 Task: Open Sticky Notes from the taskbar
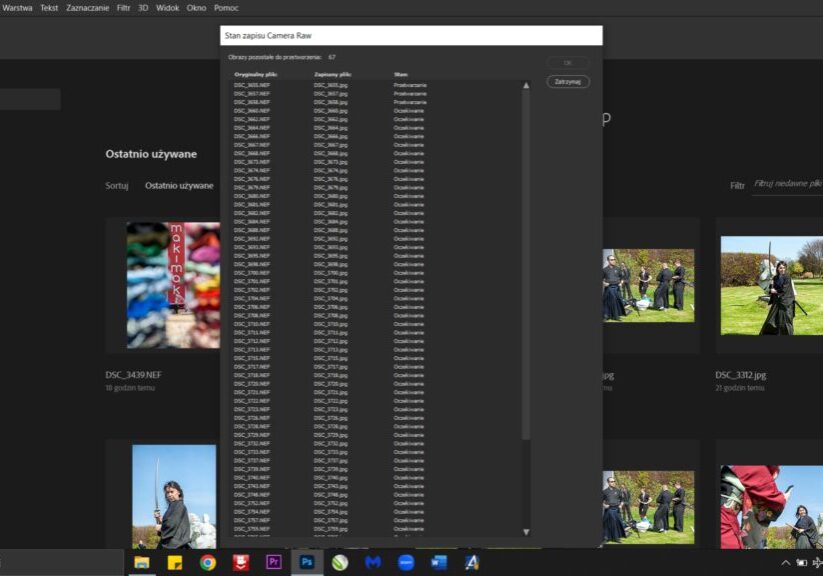click(x=174, y=563)
